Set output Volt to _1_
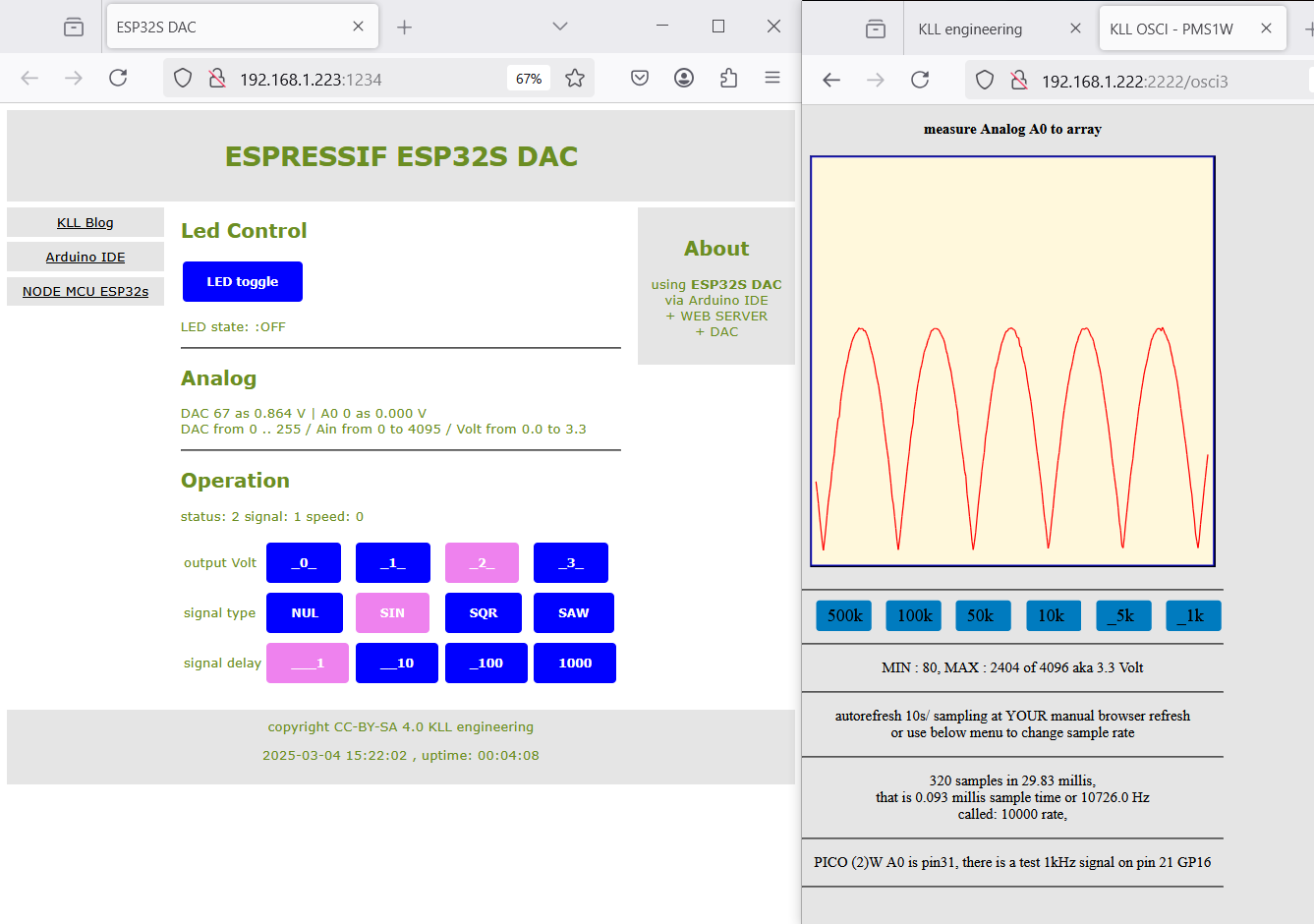 [x=393, y=562]
